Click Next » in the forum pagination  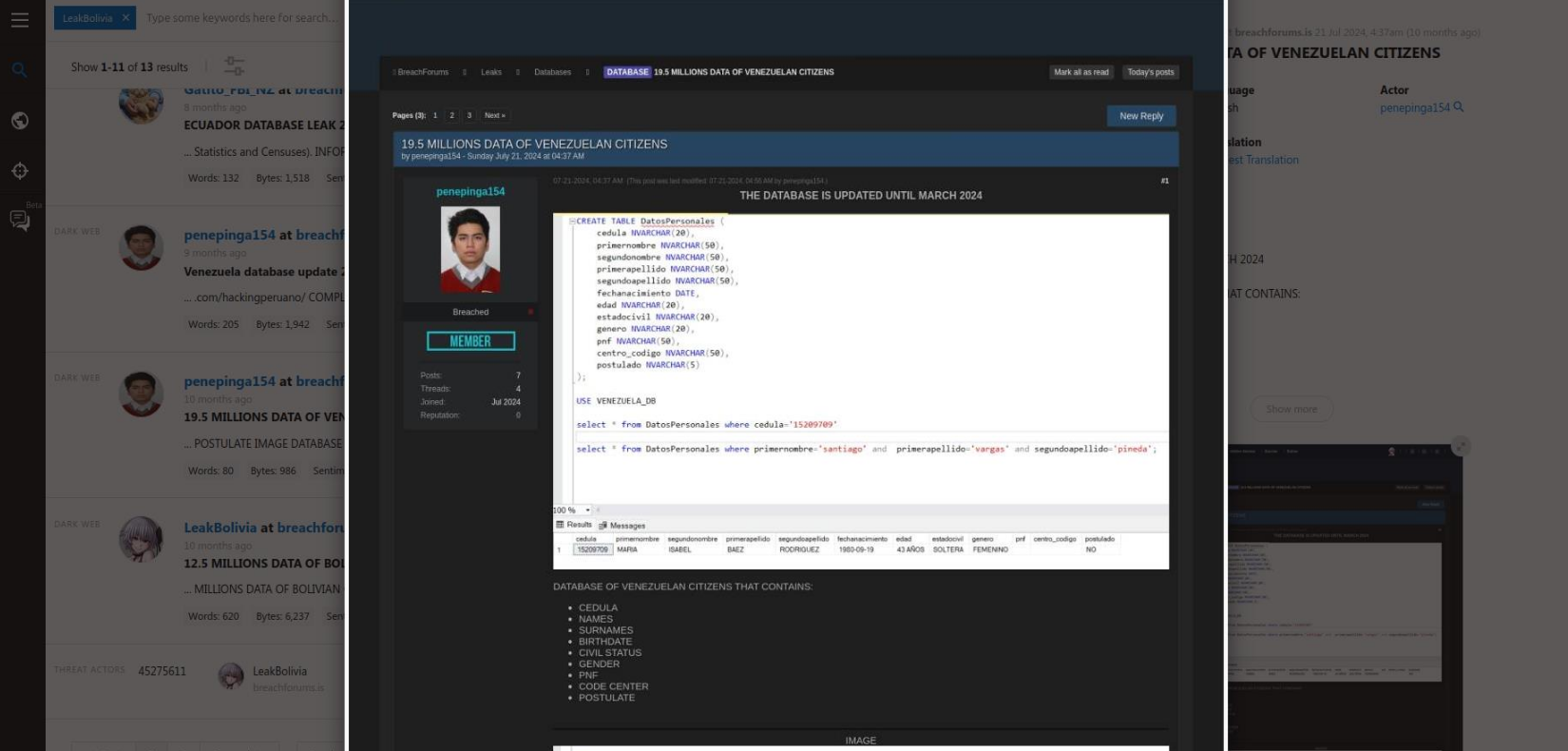click(x=495, y=115)
